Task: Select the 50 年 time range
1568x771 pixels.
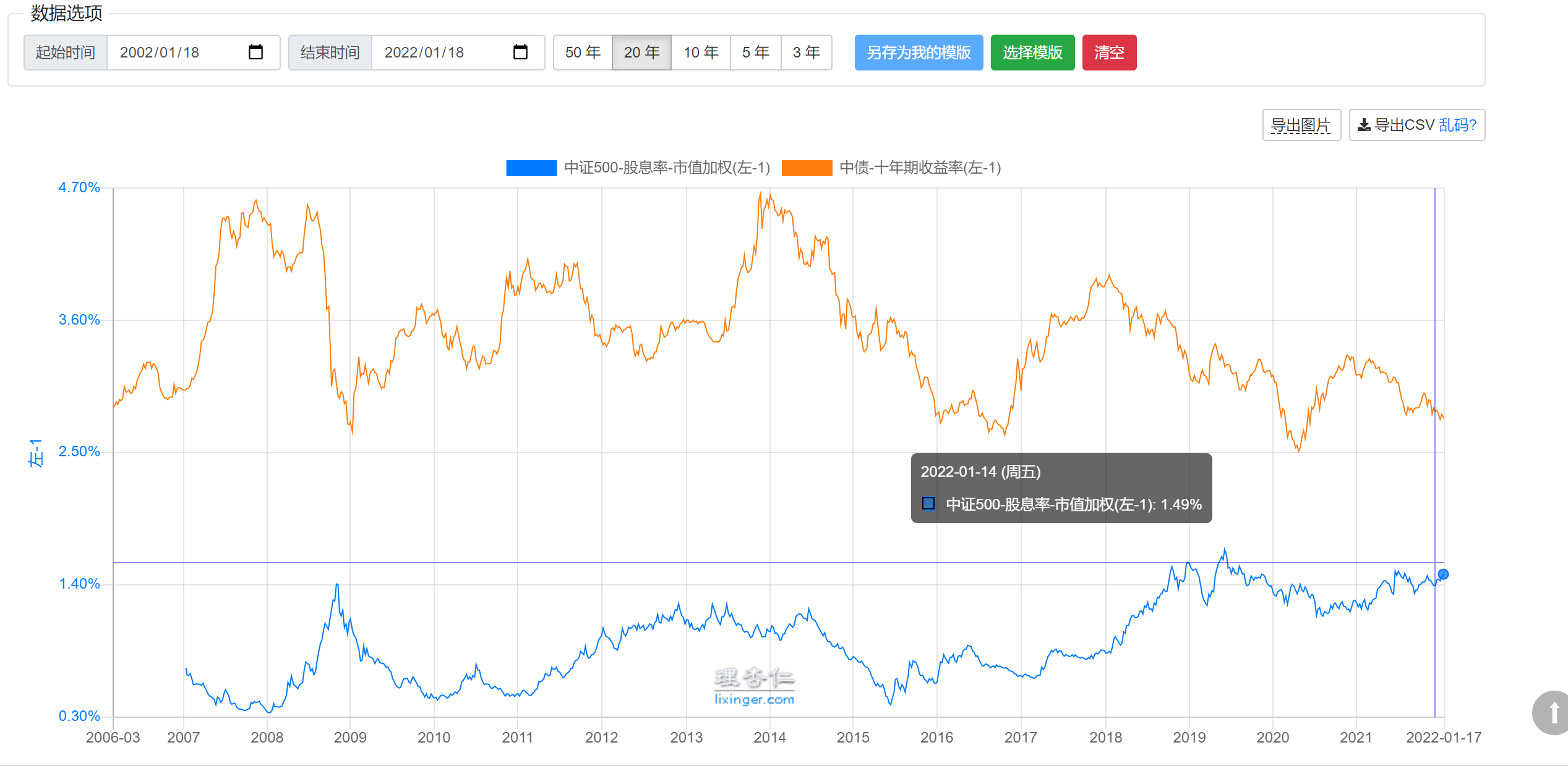Action: coord(583,53)
